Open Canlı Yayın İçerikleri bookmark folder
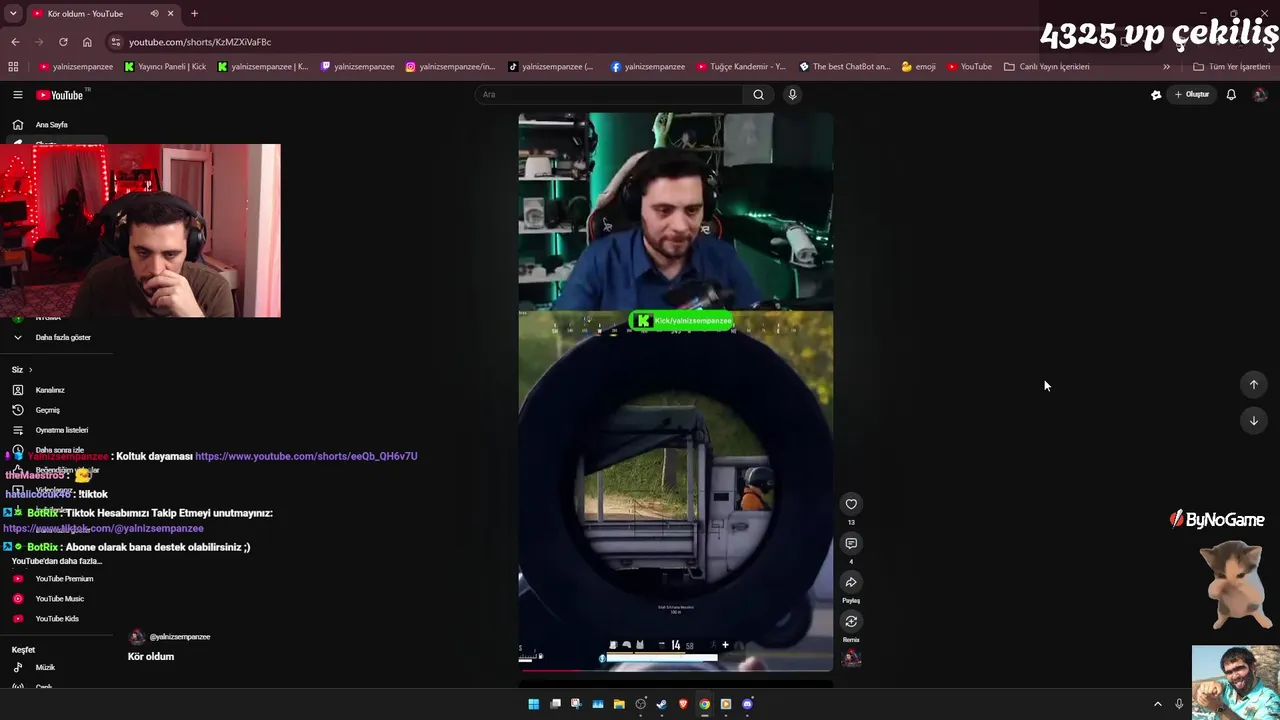The width and height of the screenshot is (1280, 720). [1047, 67]
